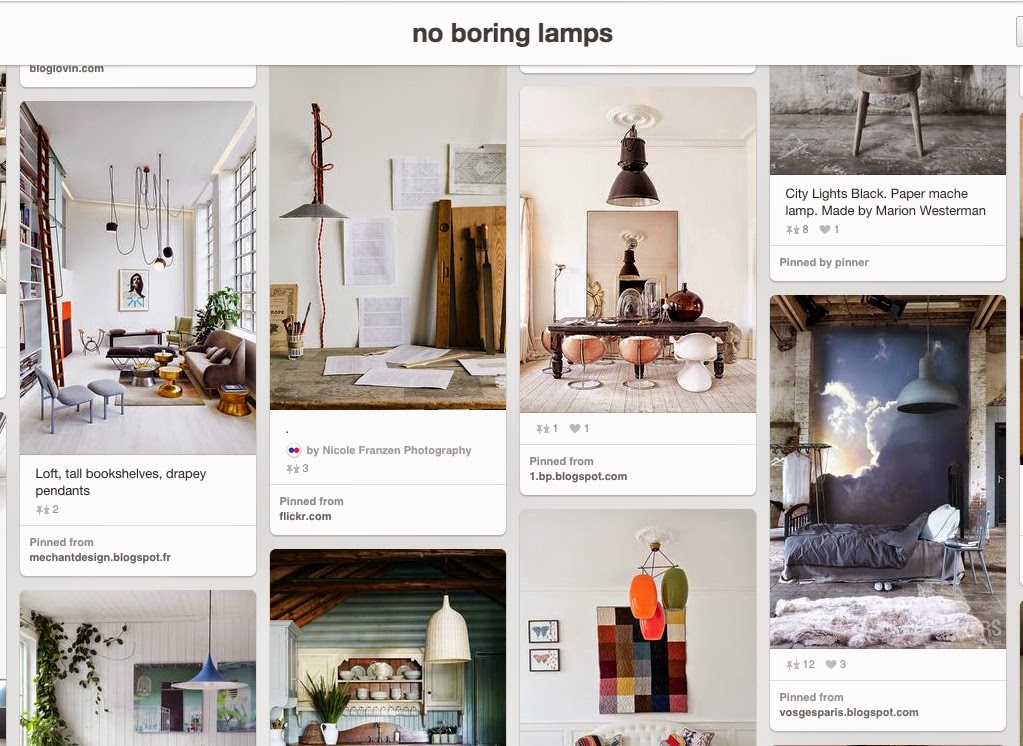Open the red cord desk lamp image
The image size is (1023, 746).
[x=388, y=238]
